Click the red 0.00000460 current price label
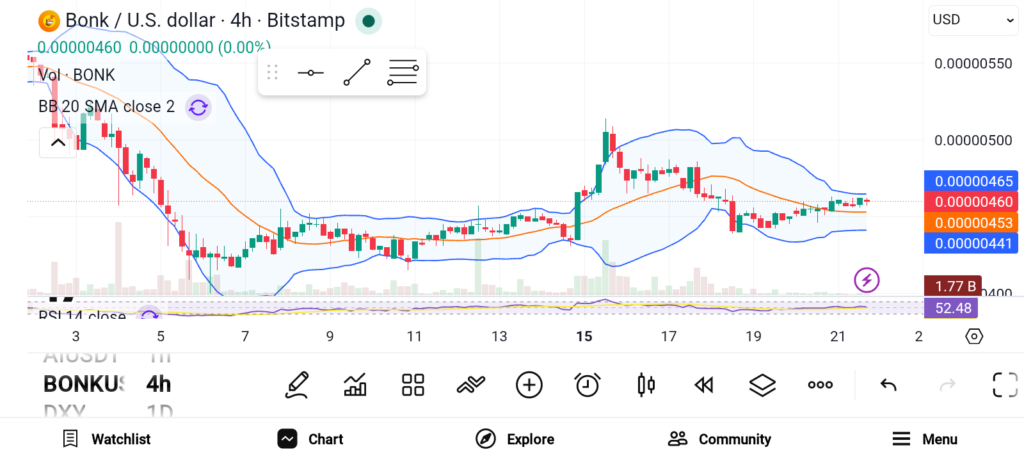This screenshot has width=1024, height=461. point(970,202)
